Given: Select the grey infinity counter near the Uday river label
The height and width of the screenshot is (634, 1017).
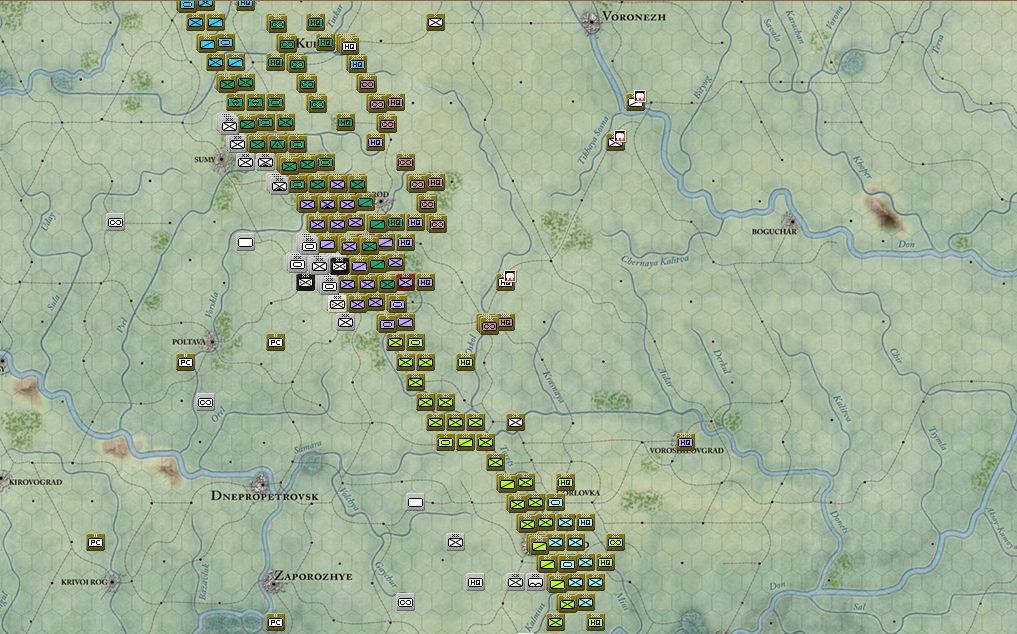Looking at the screenshot, I should tap(115, 223).
